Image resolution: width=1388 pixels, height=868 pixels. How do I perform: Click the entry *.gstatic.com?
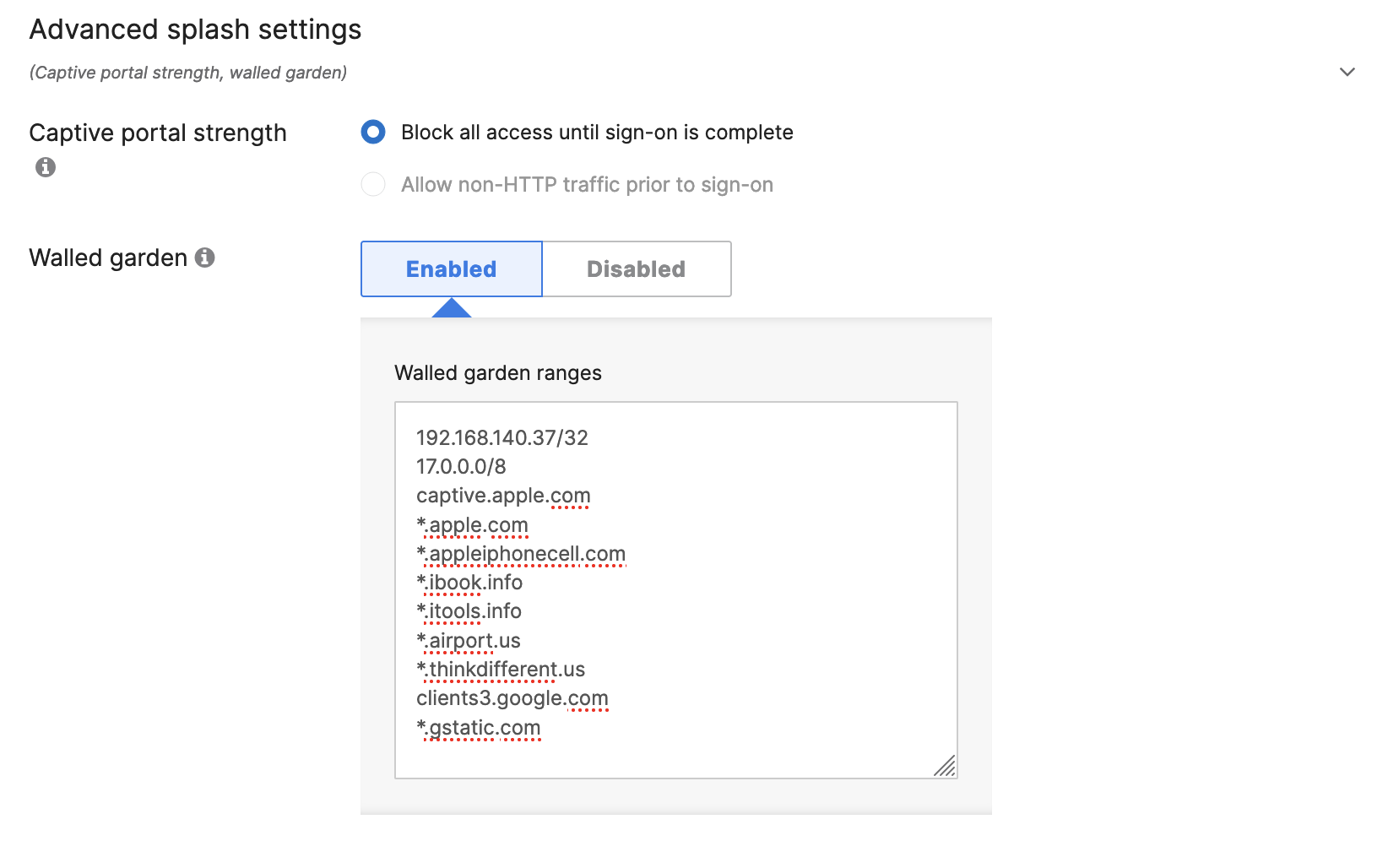click(478, 727)
